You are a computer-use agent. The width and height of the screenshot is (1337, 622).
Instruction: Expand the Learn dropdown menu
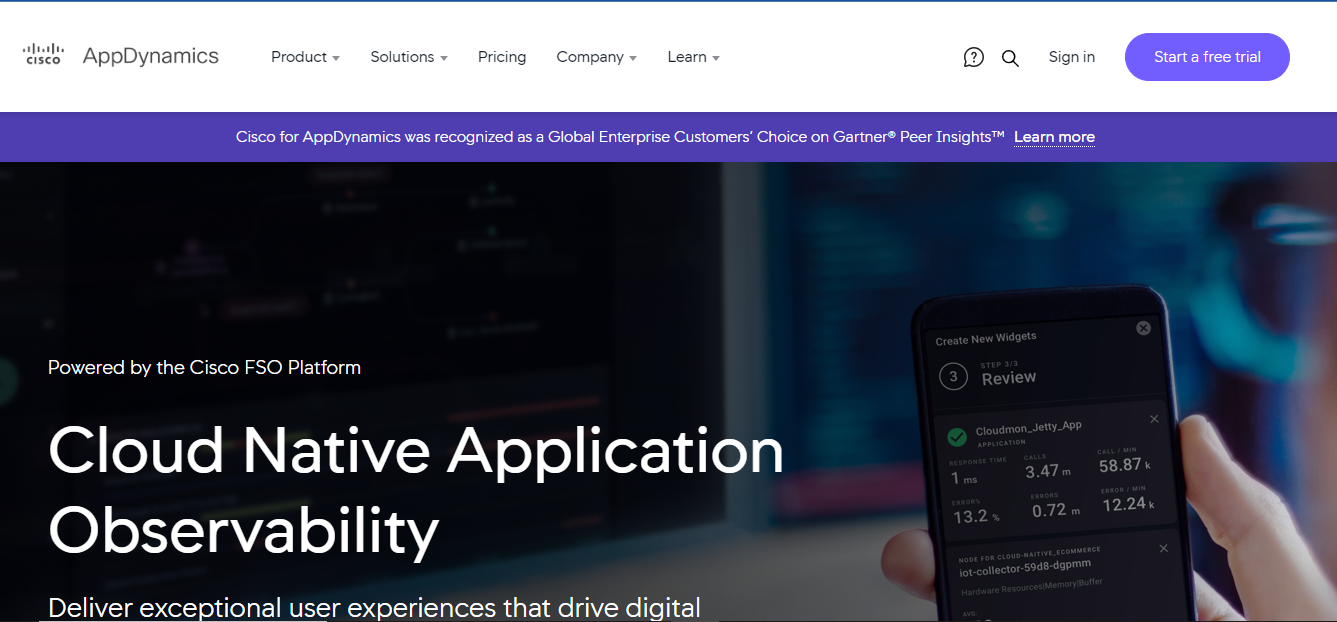(694, 57)
